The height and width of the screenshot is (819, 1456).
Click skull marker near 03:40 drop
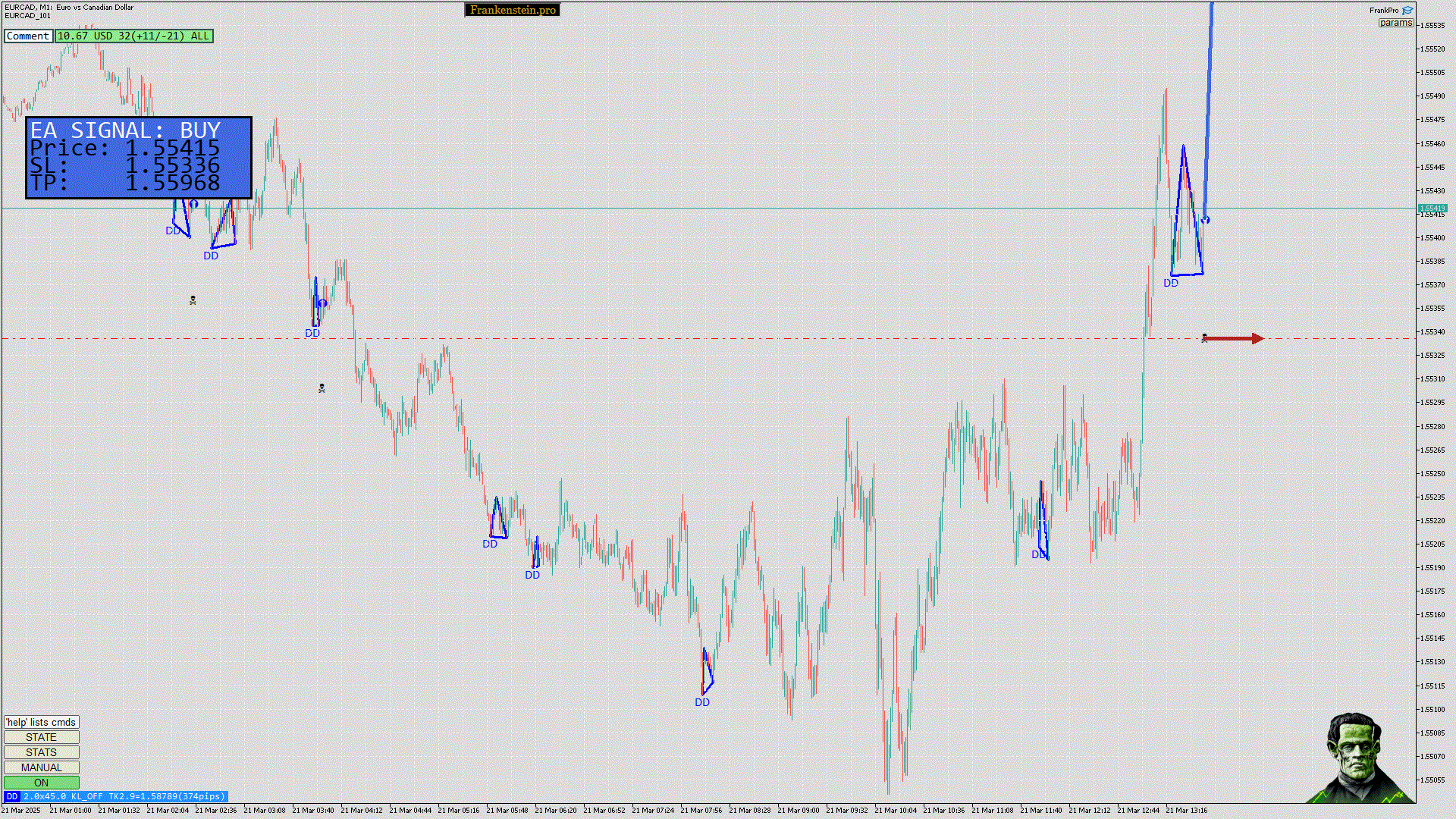click(322, 388)
